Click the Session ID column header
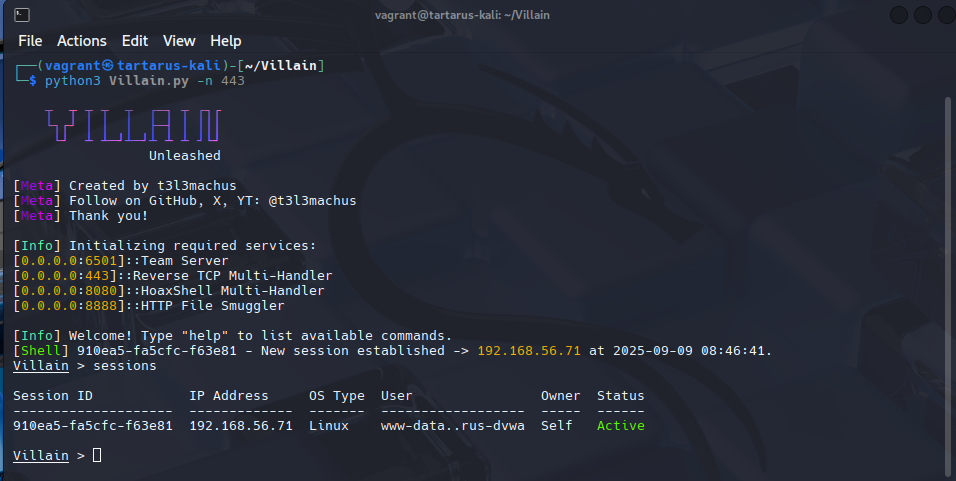Viewport: 956px width, 481px height. 53,396
